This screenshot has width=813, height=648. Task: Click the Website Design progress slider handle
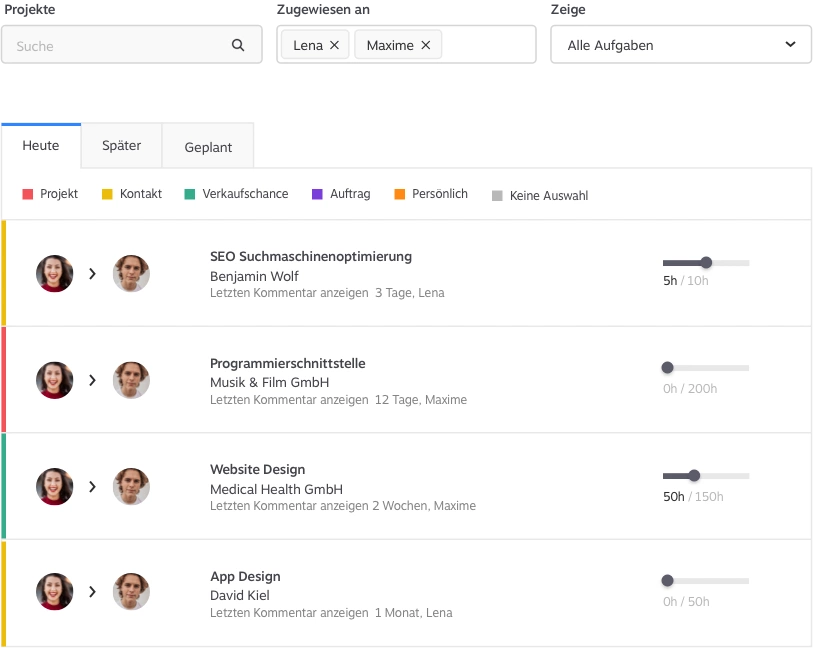[694, 475]
